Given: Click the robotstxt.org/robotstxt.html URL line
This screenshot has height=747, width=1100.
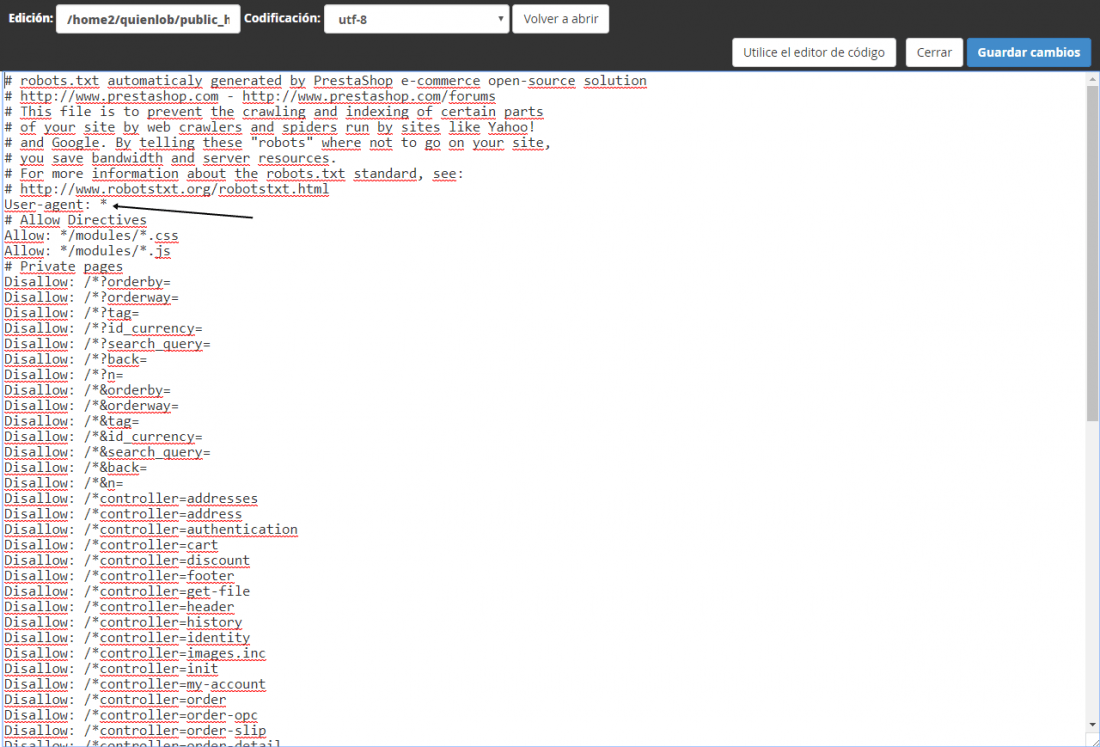Looking at the screenshot, I should click(167, 189).
